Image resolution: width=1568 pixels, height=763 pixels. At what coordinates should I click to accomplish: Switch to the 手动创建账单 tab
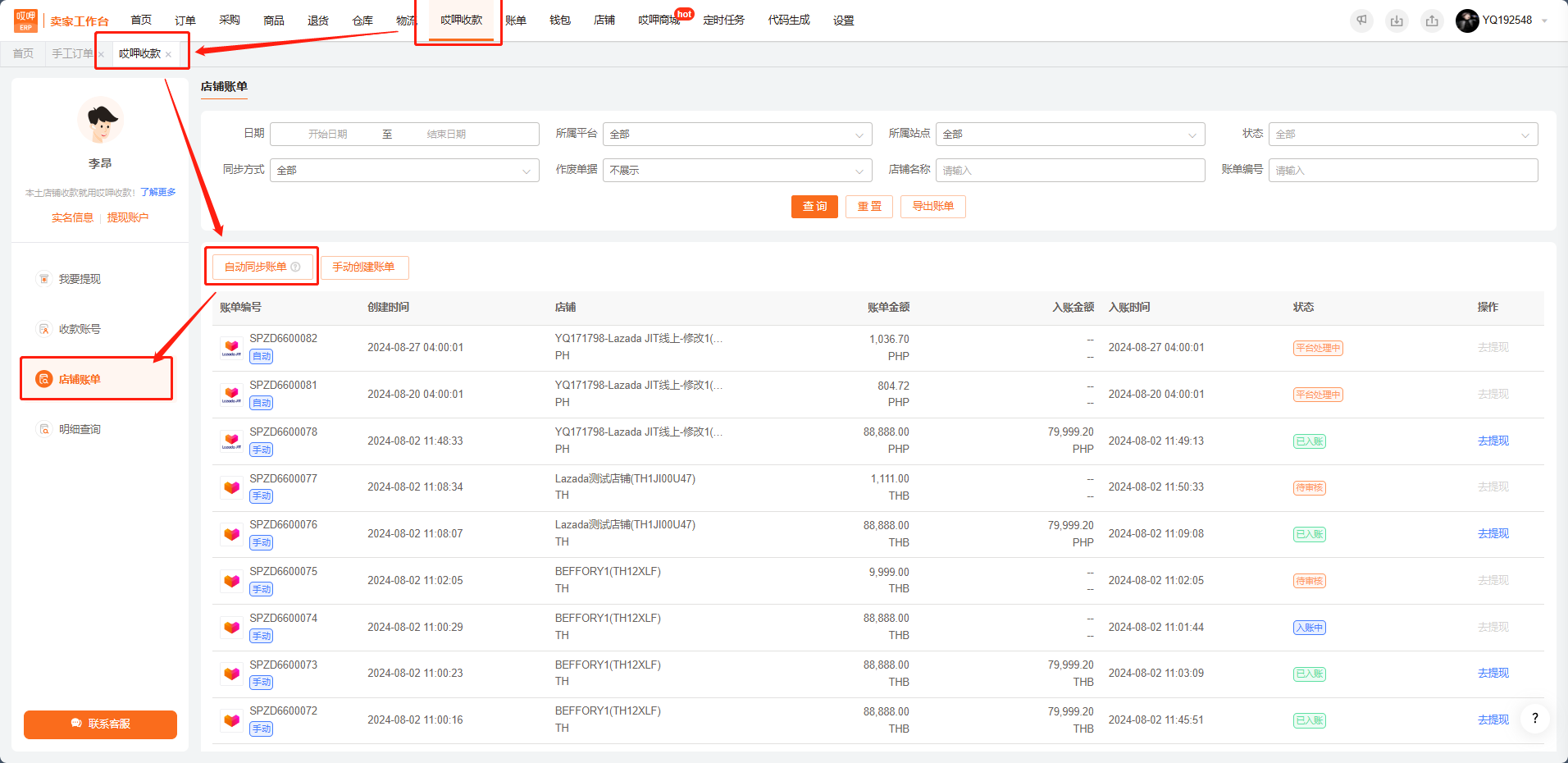click(x=364, y=267)
